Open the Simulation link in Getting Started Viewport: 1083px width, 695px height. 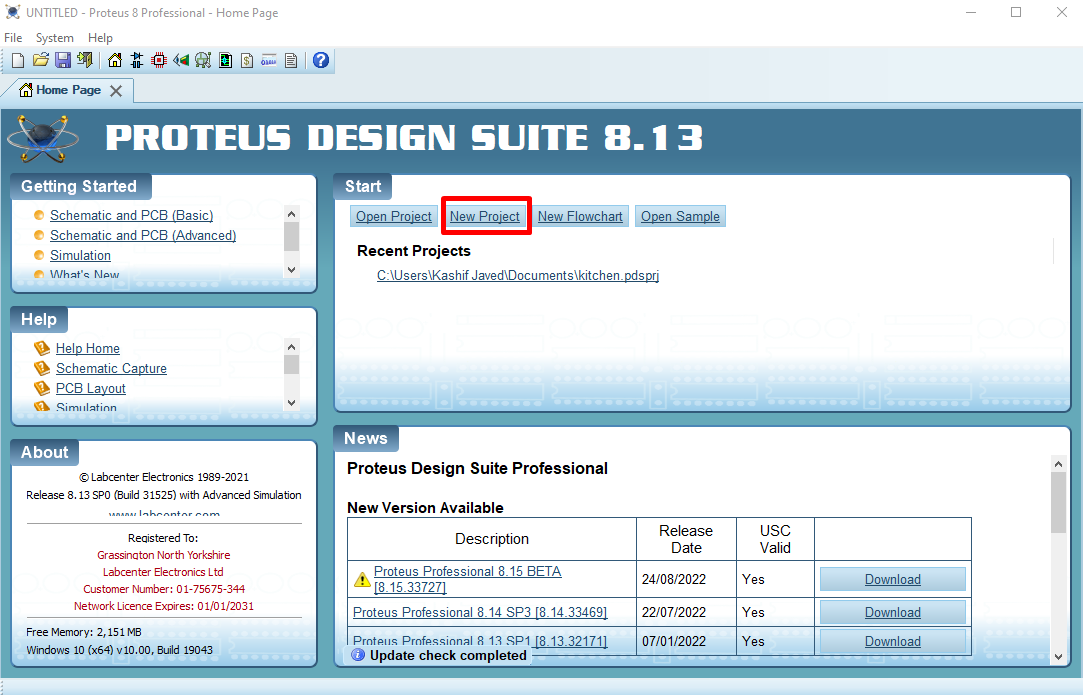point(80,256)
